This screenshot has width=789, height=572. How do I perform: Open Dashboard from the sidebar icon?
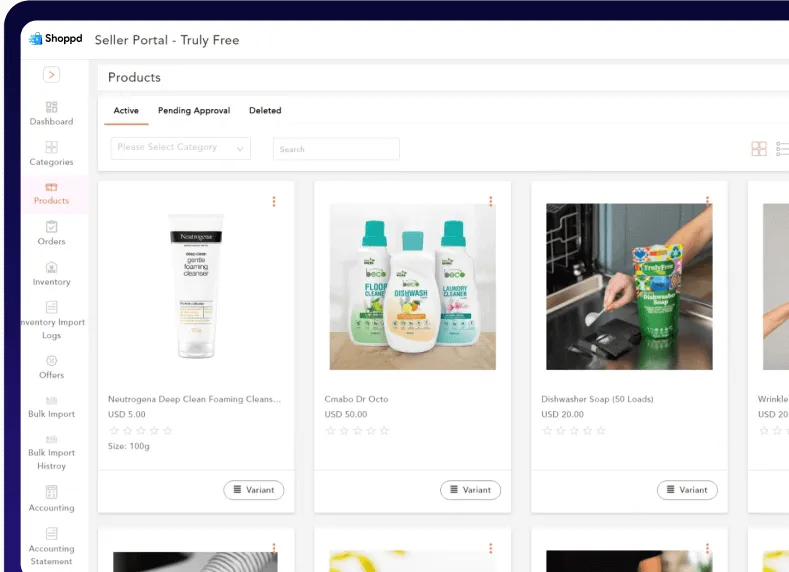tap(51, 107)
